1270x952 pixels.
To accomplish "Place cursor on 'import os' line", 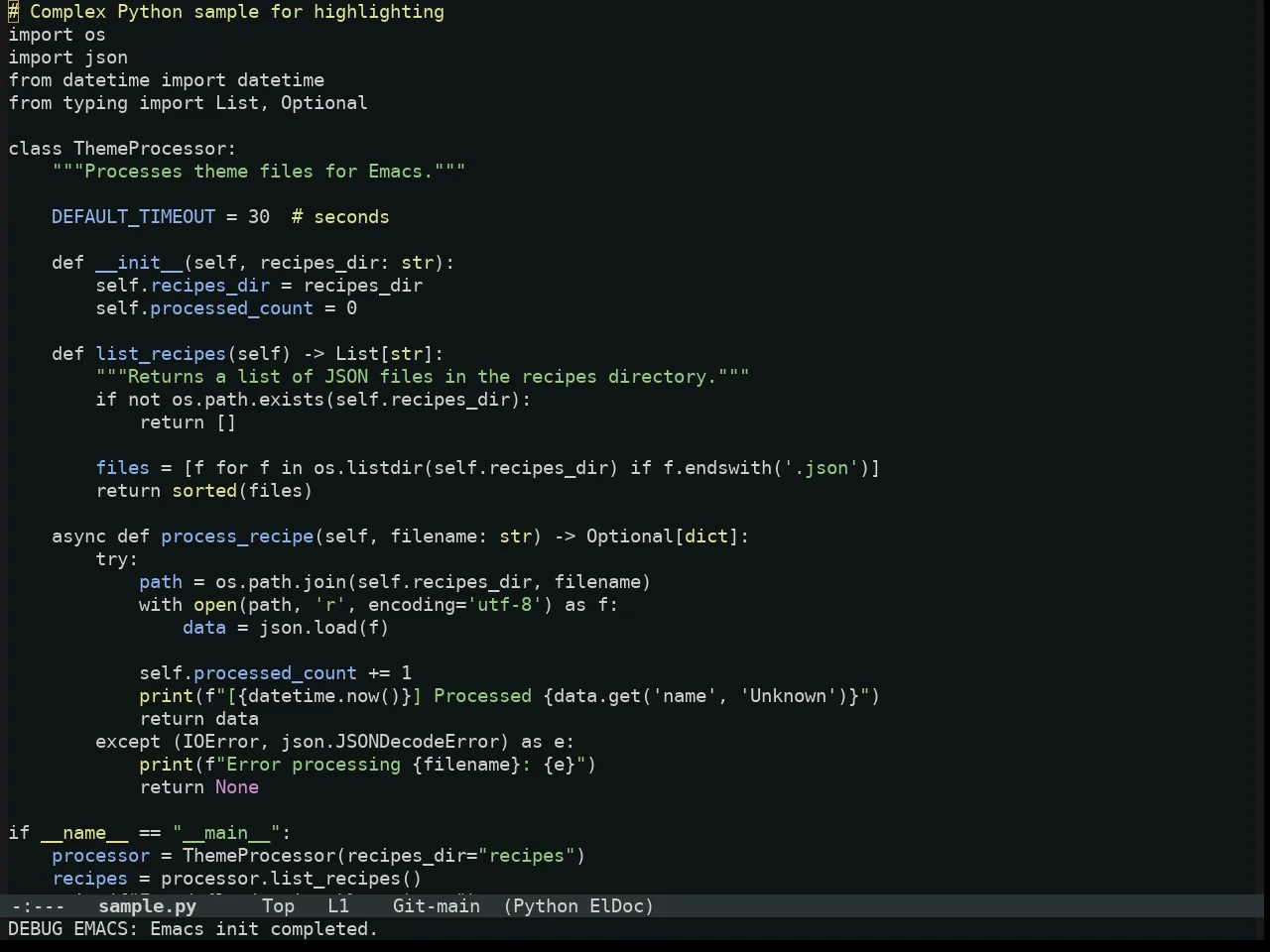I will 57,35.
